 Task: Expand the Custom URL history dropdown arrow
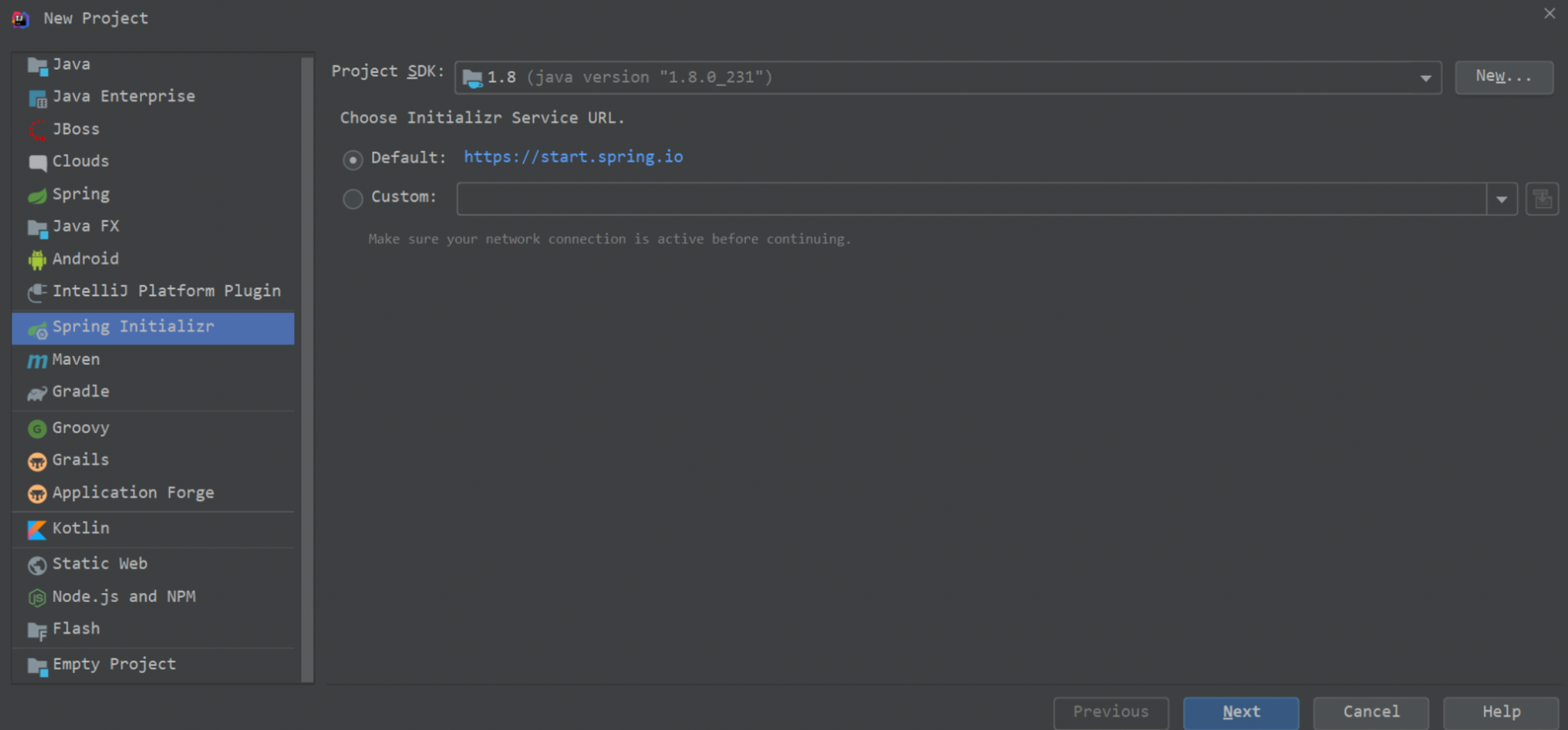pyautogui.click(x=1502, y=200)
